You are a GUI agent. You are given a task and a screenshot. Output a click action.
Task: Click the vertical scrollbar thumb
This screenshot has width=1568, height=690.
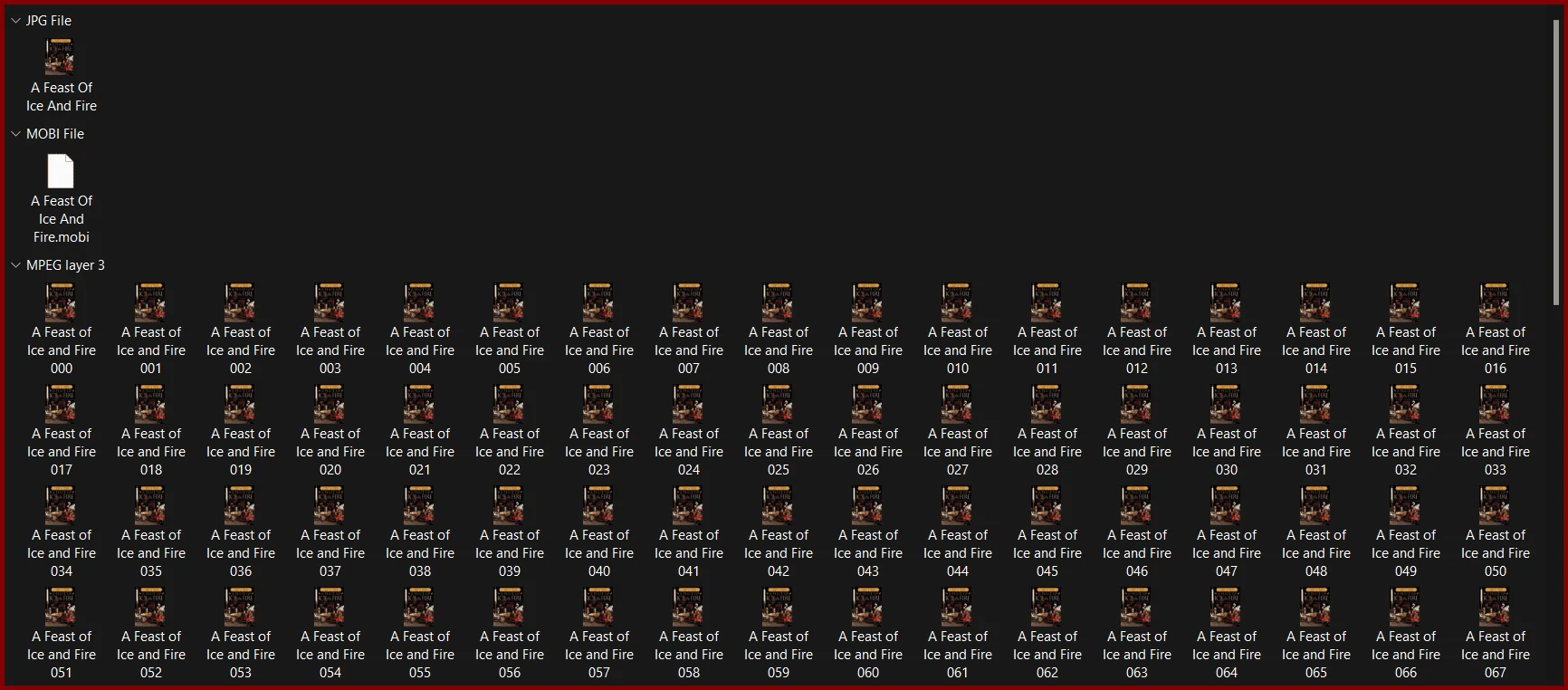tap(1556, 163)
